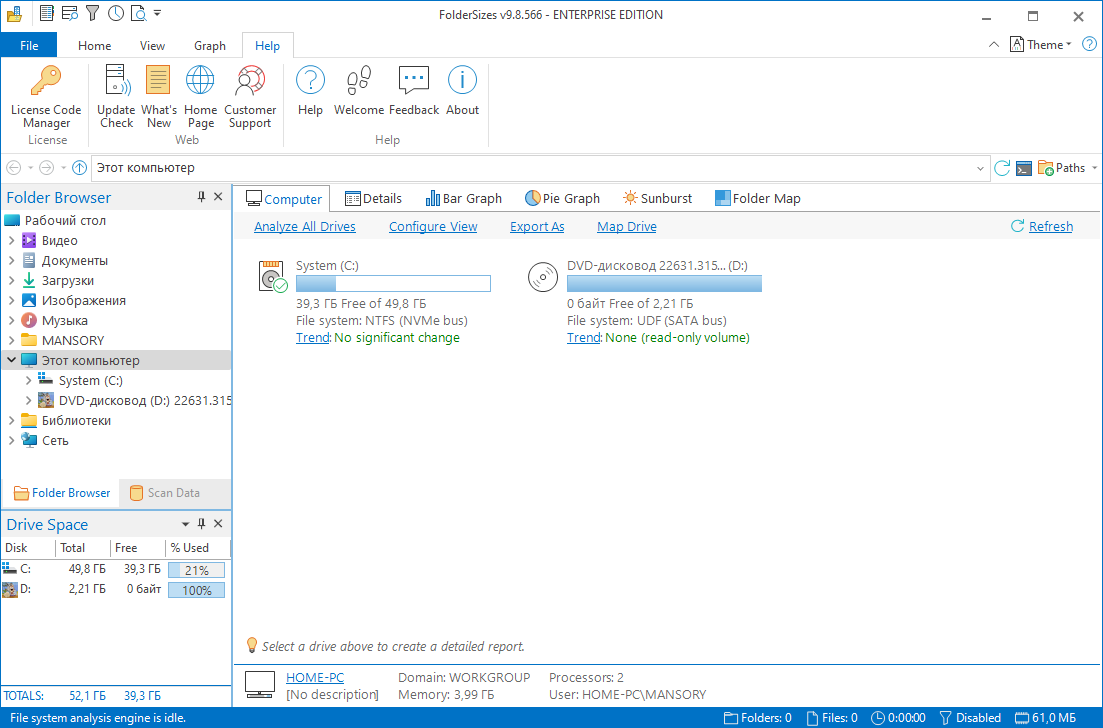Screen dimensions: 1103x728
Task: Expand System (C:) in folder tree
Action: 28,381
